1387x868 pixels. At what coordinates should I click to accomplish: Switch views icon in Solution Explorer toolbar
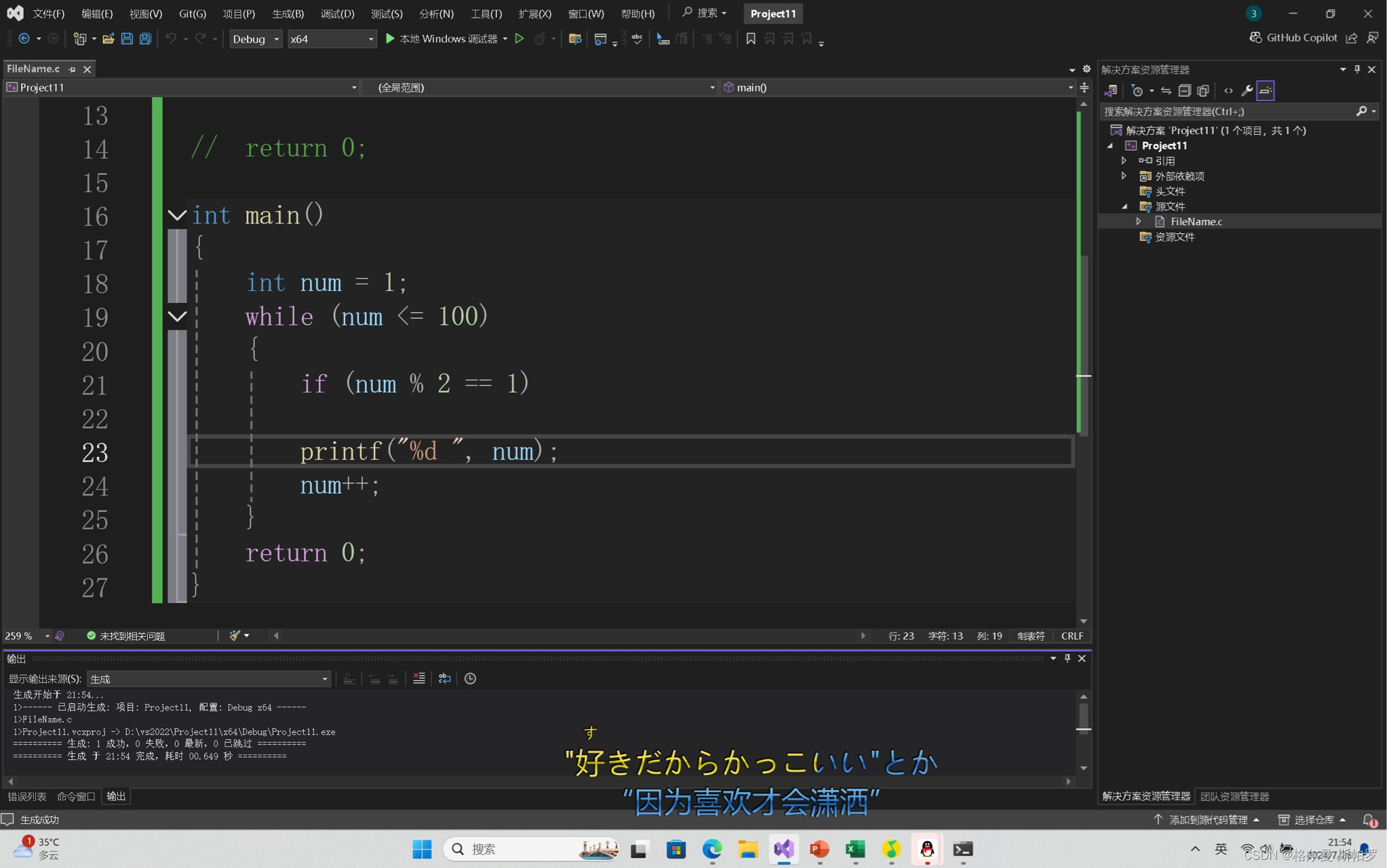tap(1111, 90)
